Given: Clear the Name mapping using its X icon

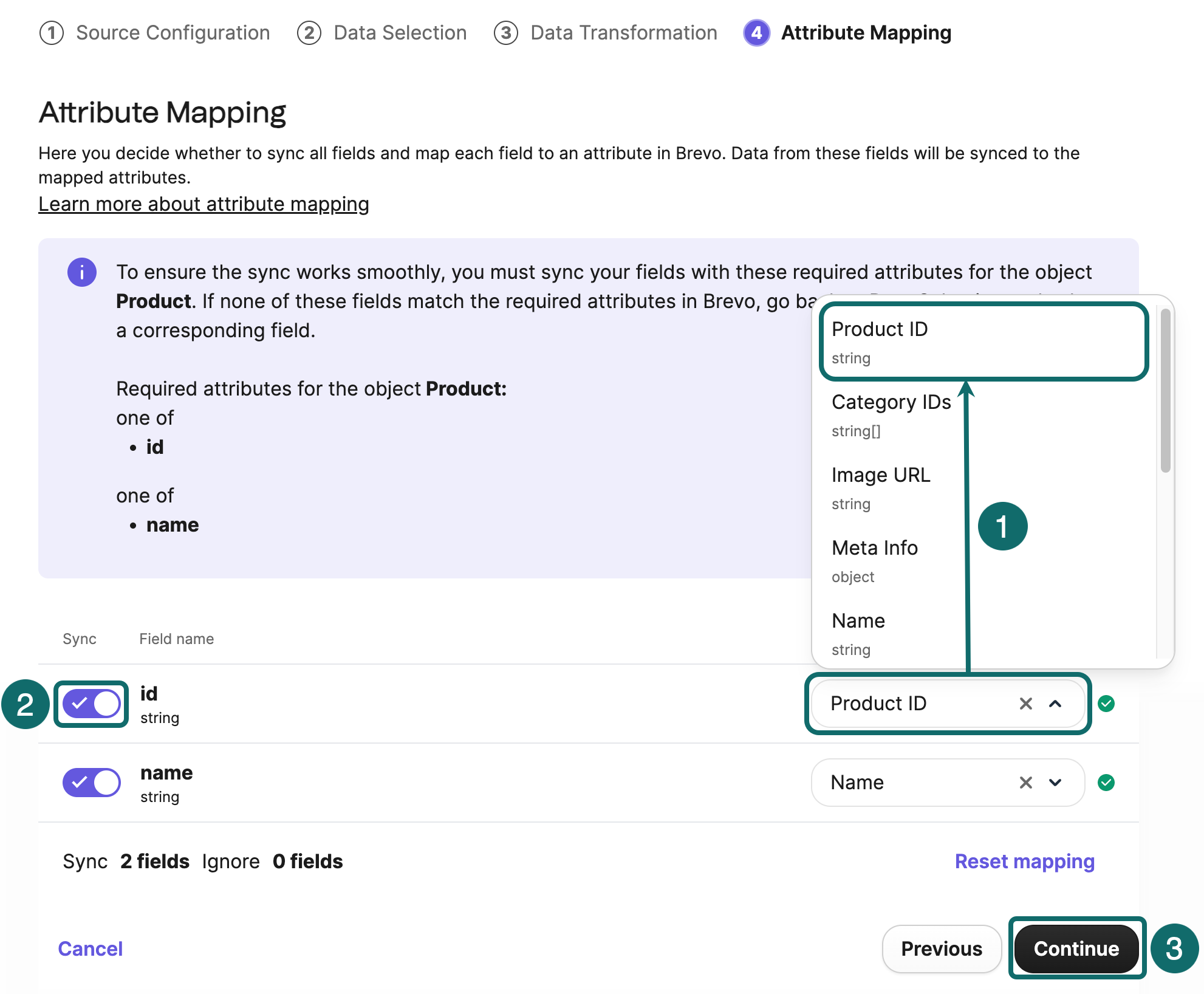Looking at the screenshot, I should (x=1025, y=783).
